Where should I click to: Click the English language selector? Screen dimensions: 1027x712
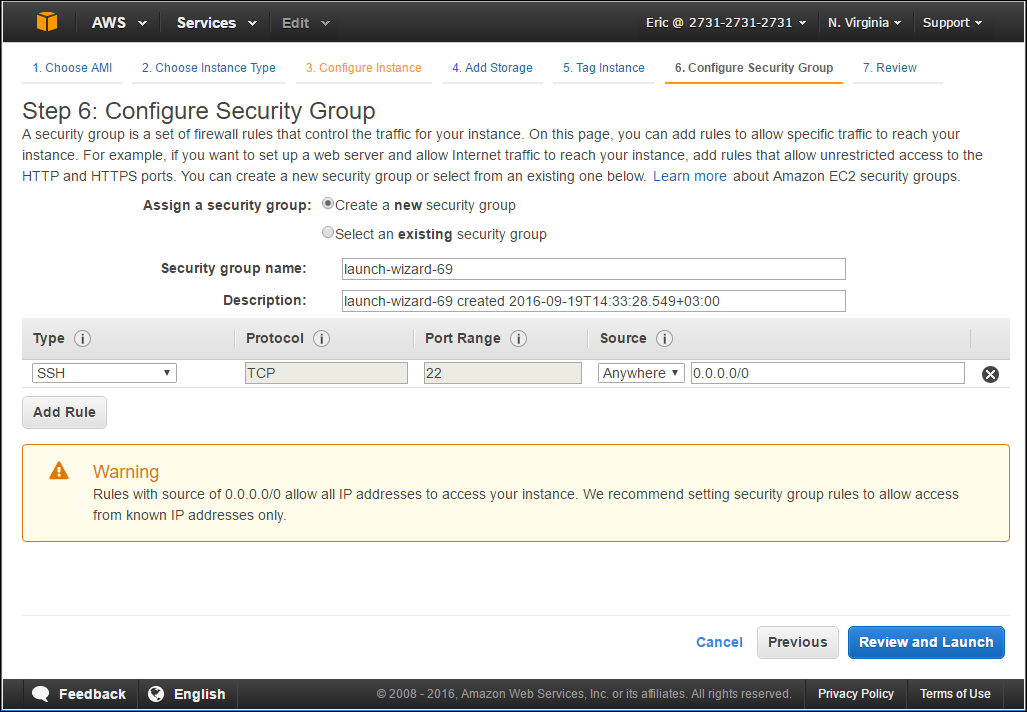pyautogui.click(x=199, y=694)
